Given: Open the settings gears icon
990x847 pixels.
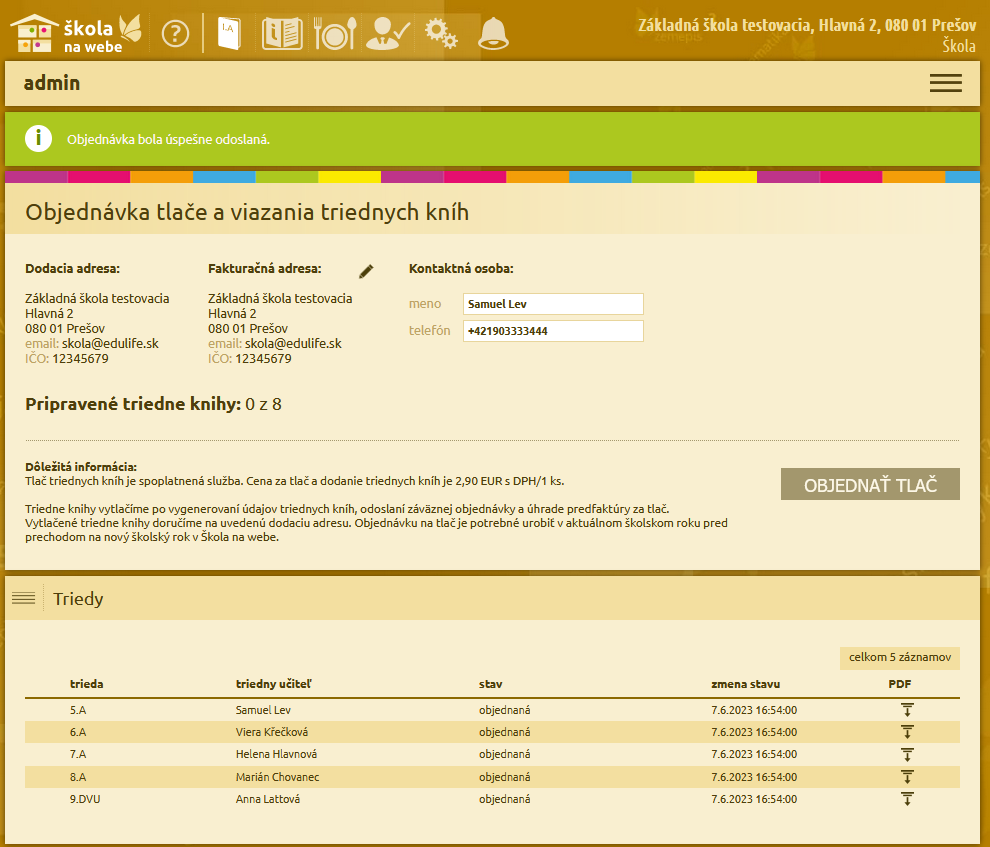Looking at the screenshot, I should tap(441, 33).
